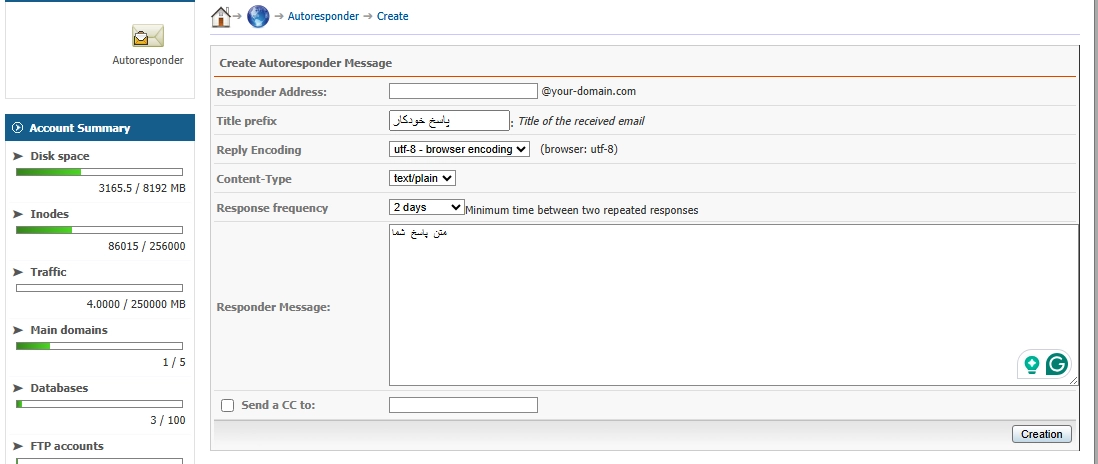Click the @your-domain.com text
This screenshot has height=464, width=1098.
coord(589,91)
